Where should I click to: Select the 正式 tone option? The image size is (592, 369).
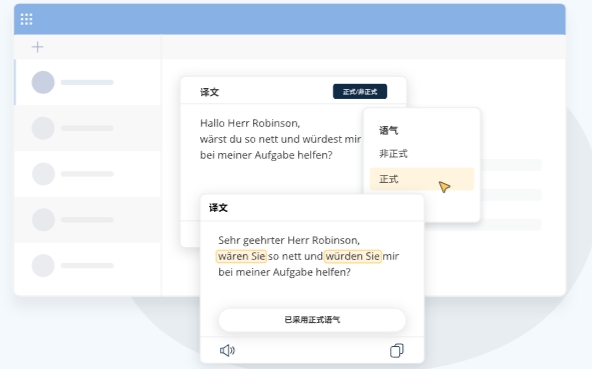[421, 179]
